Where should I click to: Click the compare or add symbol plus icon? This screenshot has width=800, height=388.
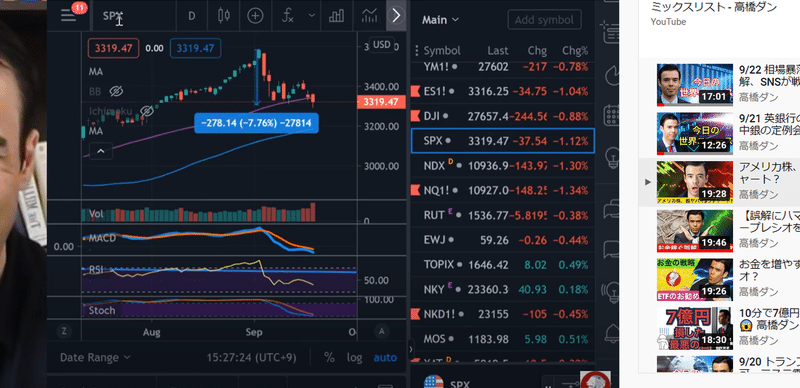point(255,16)
